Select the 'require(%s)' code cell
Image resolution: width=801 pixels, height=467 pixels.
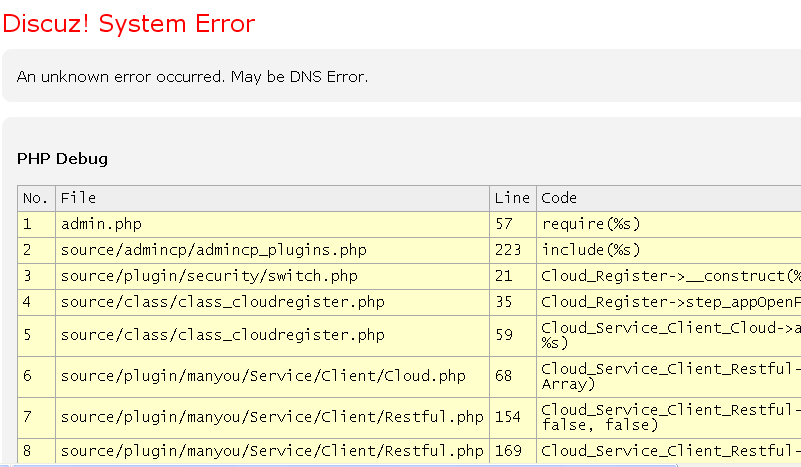[669, 224]
